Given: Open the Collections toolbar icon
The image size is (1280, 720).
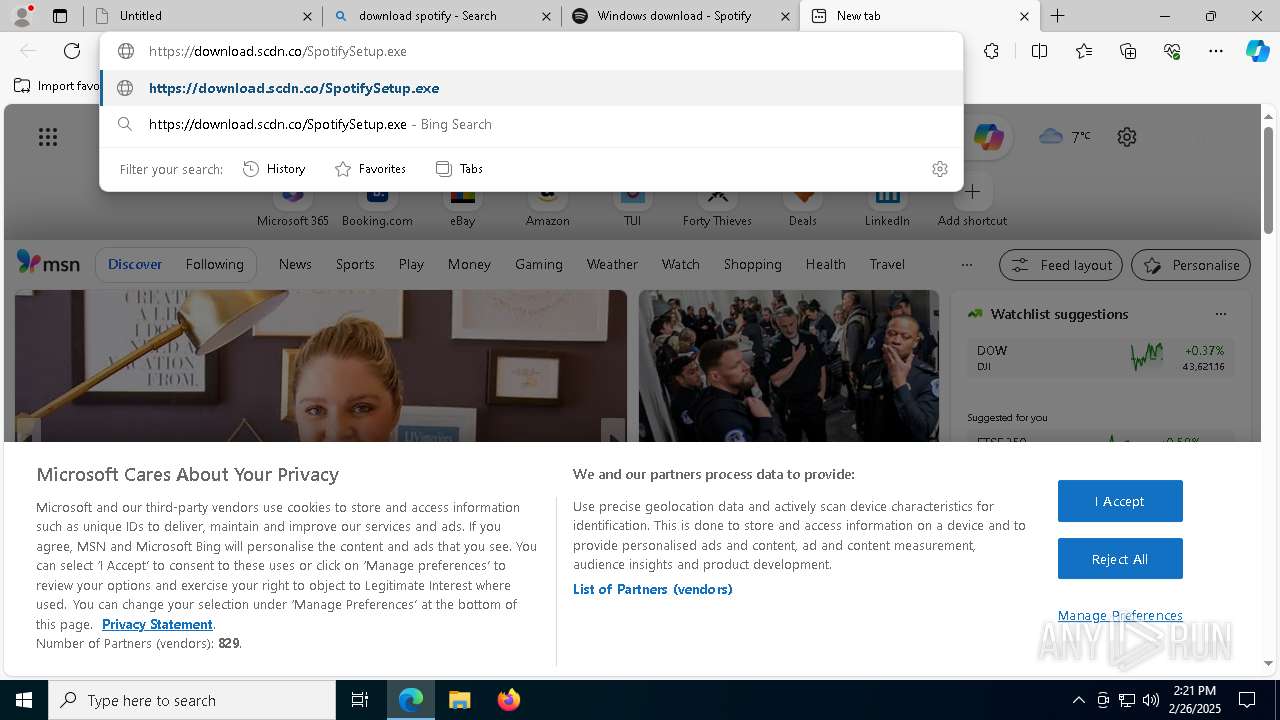Looking at the screenshot, I should 1128,51.
